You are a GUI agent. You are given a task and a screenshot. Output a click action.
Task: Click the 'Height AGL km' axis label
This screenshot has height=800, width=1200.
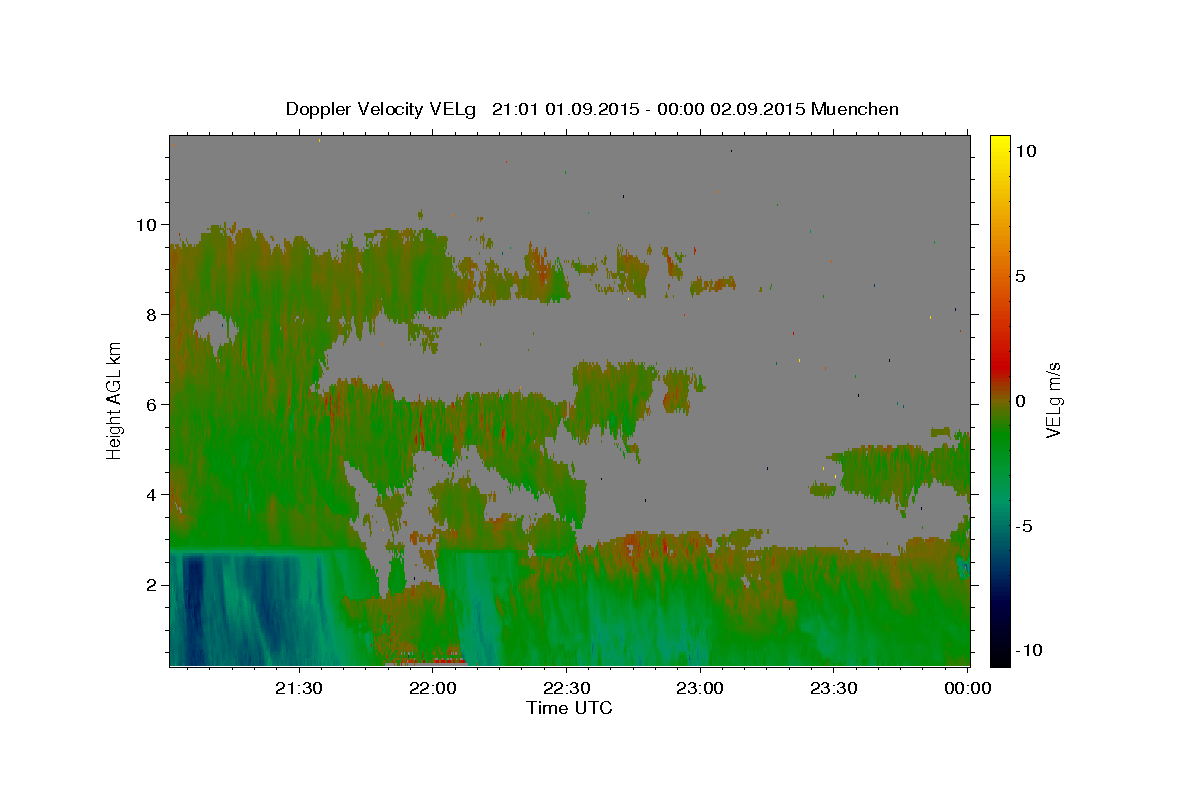tap(114, 401)
